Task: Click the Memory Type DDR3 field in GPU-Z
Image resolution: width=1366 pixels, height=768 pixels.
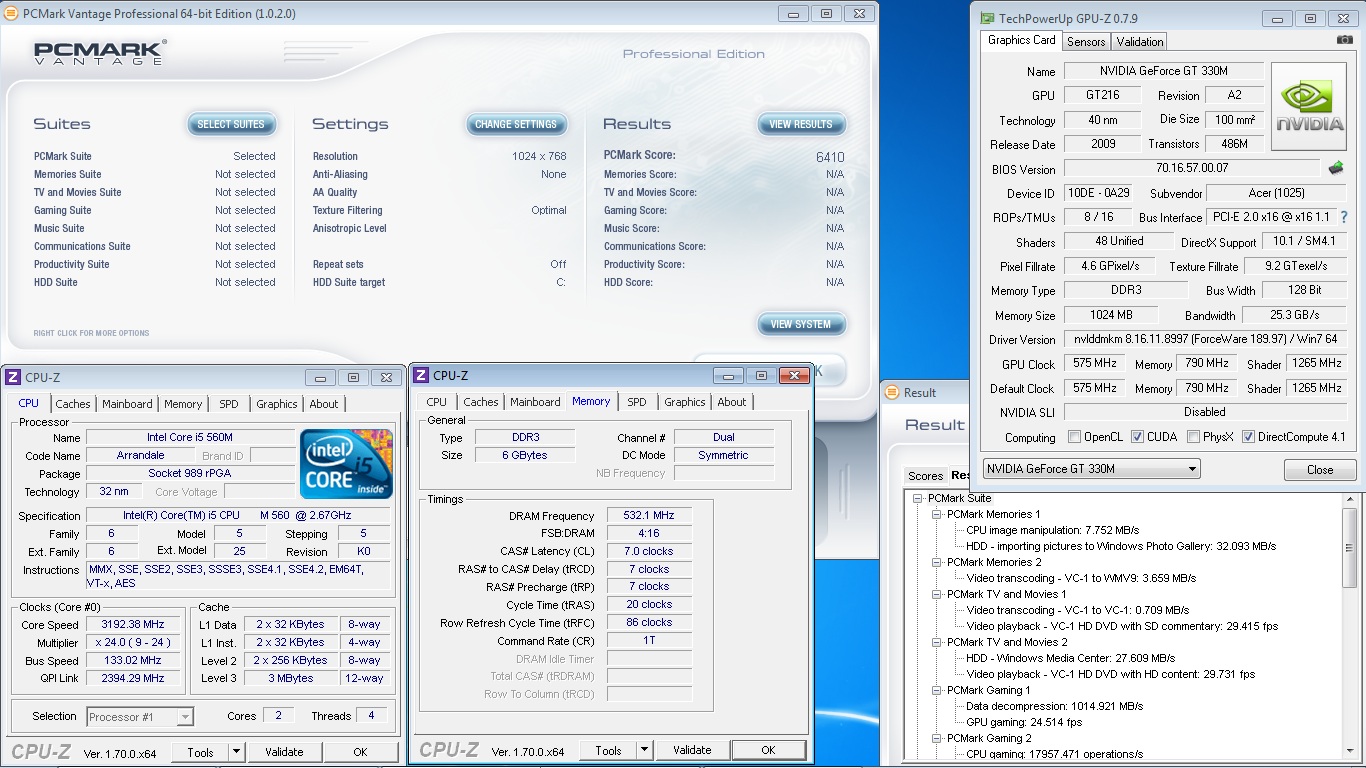Action: tap(1128, 290)
